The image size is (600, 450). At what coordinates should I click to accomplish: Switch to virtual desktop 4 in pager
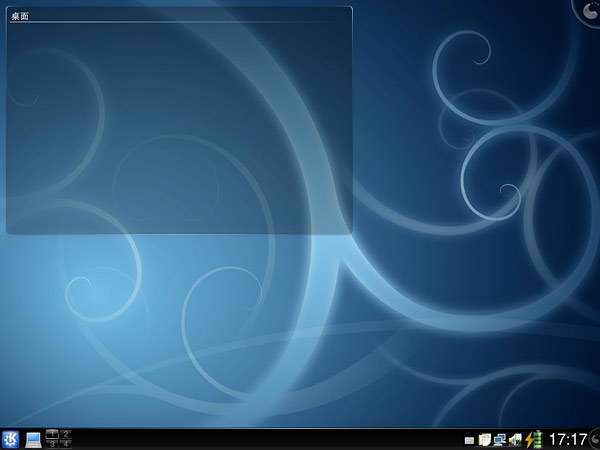pos(65,444)
